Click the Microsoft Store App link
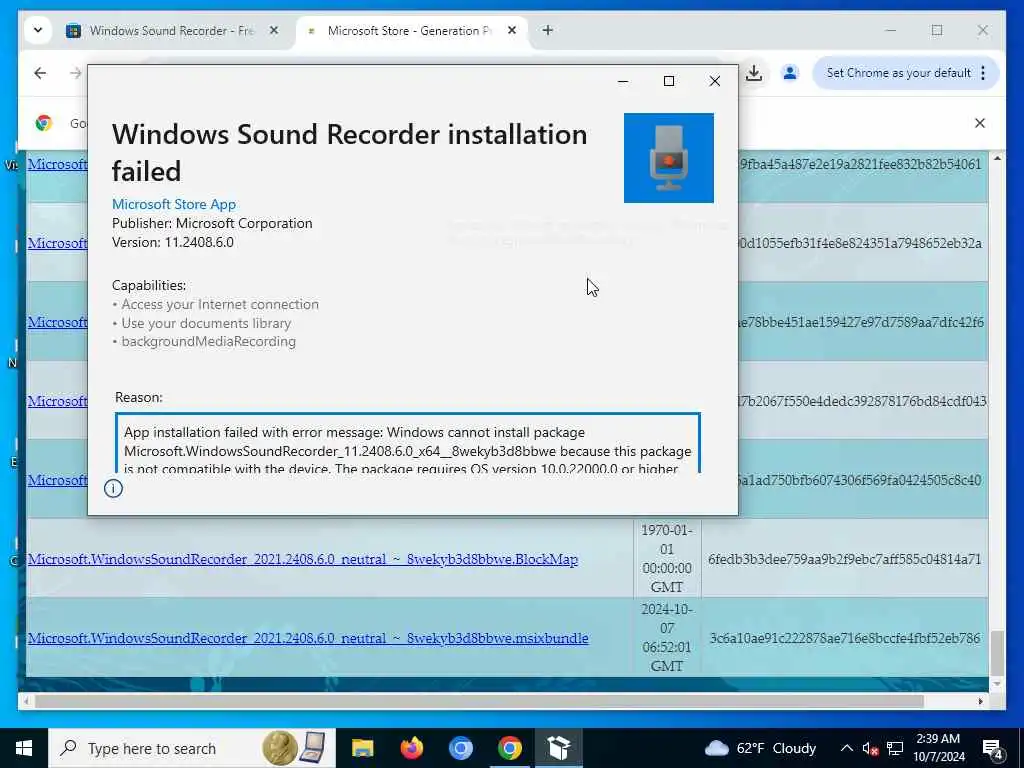 (x=174, y=204)
